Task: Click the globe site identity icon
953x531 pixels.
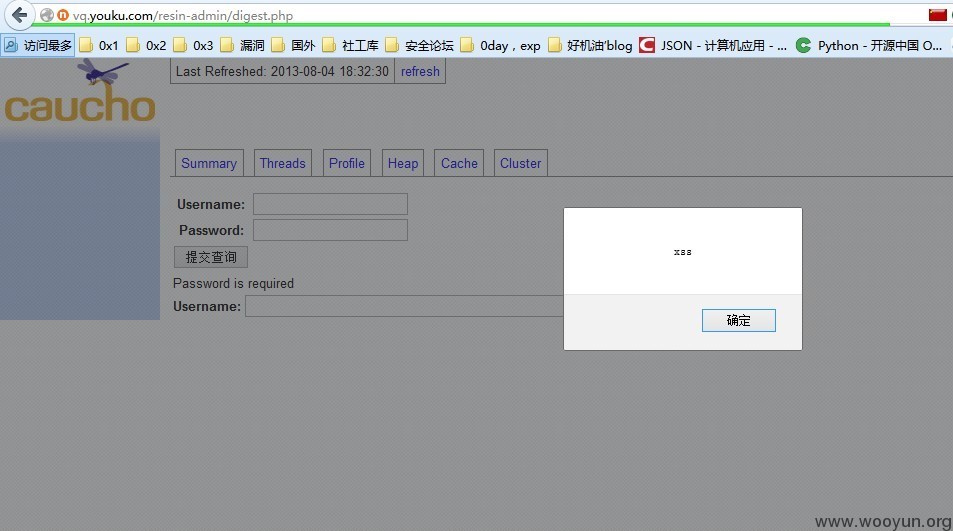Action: [x=47, y=15]
